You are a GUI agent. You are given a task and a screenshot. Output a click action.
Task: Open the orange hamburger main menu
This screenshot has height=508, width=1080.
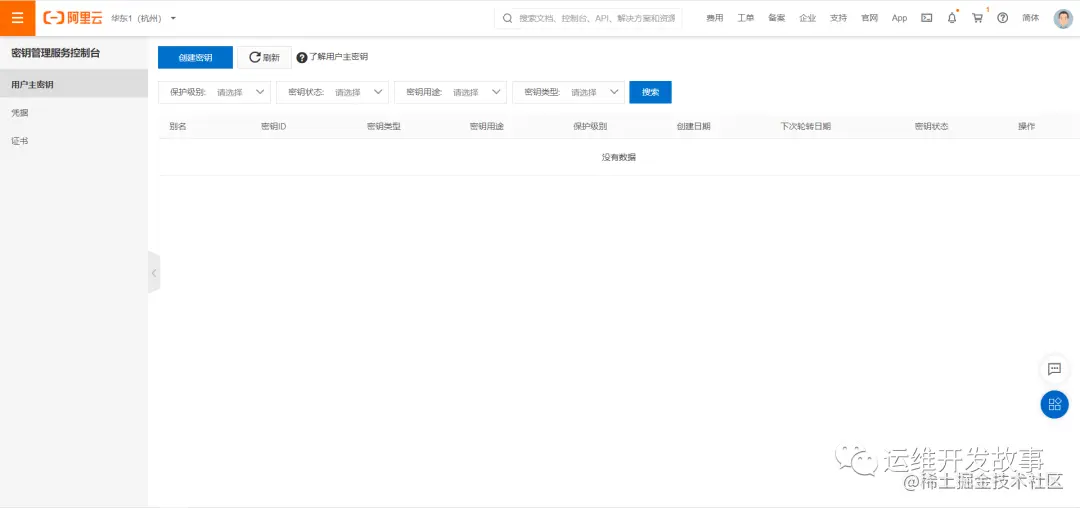pos(17,18)
